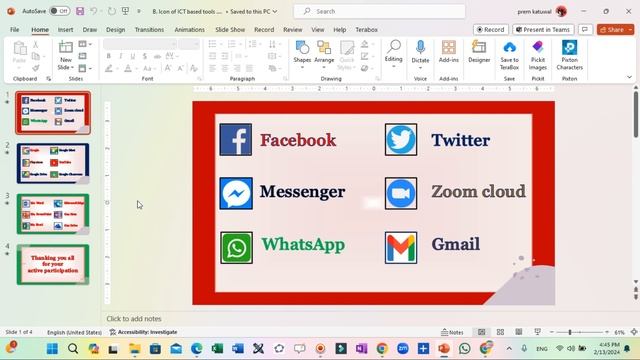Select slide 2 thumbnail
The width and height of the screenshot is (640, 360).
pyautogui.click(x=53, y=163)
